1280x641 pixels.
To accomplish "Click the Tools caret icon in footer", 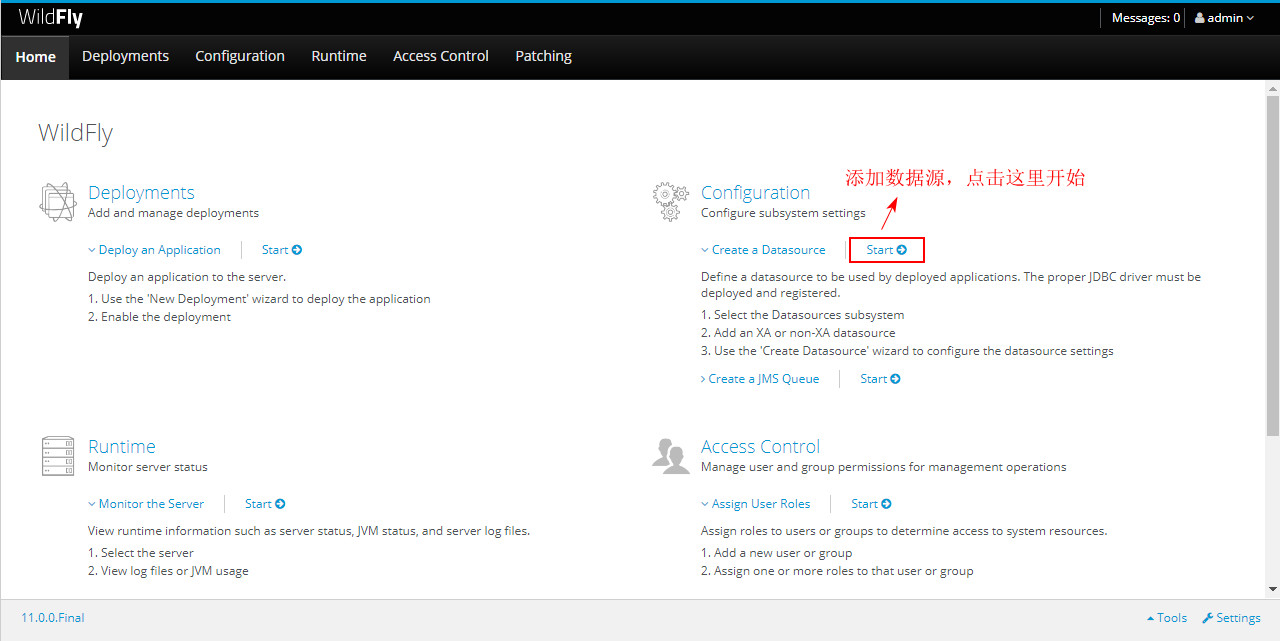I will 1150,618.
